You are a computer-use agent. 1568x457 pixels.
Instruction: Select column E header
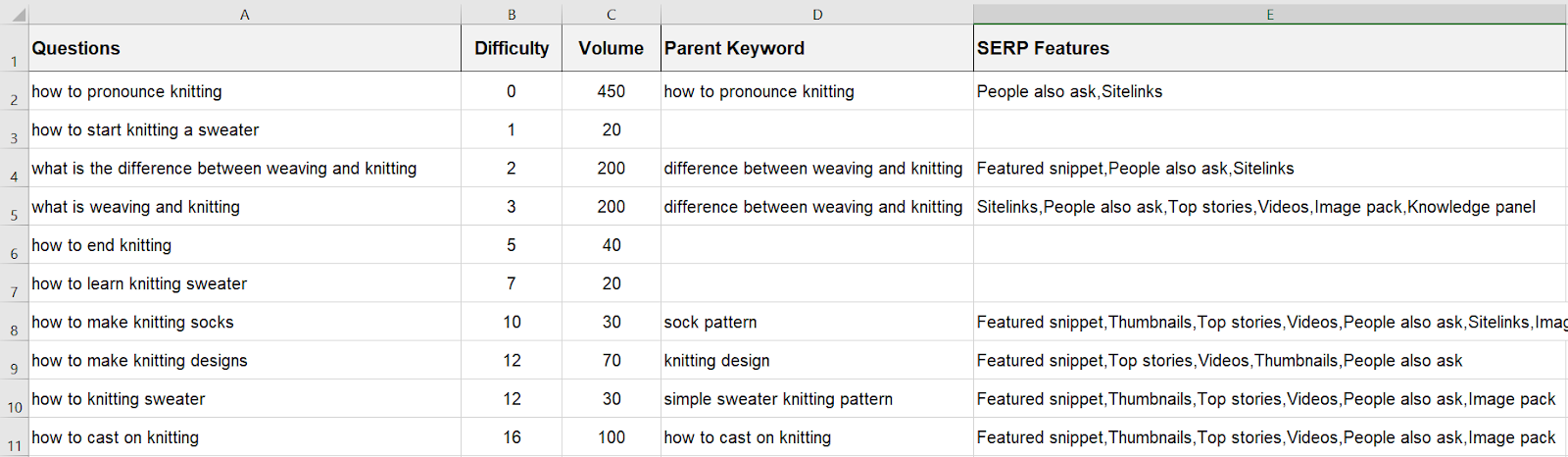[1270, 15]
